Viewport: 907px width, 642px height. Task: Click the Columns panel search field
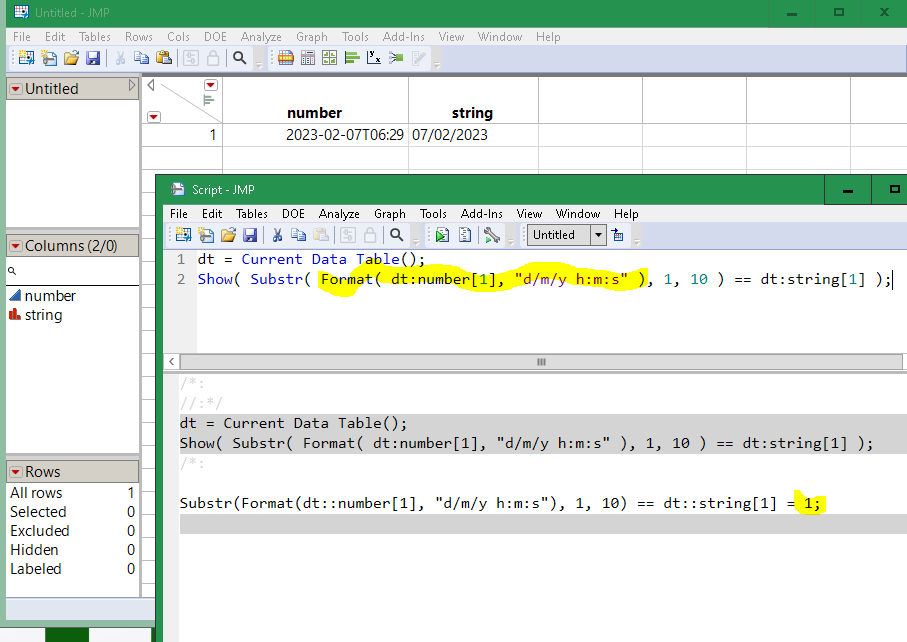(x=72, y=271)
